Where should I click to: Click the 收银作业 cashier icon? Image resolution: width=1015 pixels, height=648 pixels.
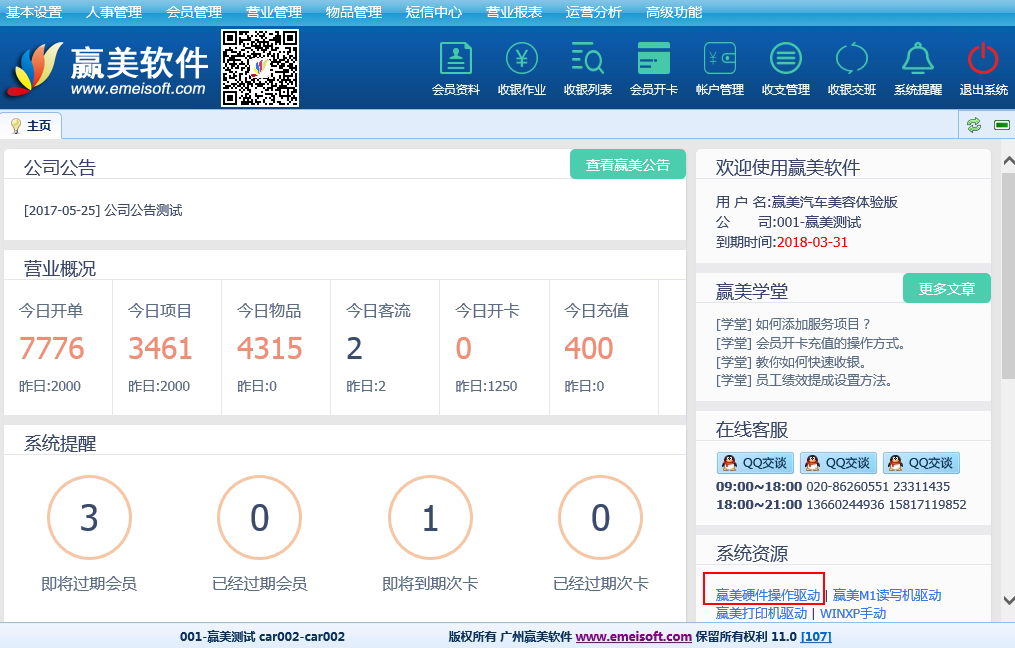(522, 60)
